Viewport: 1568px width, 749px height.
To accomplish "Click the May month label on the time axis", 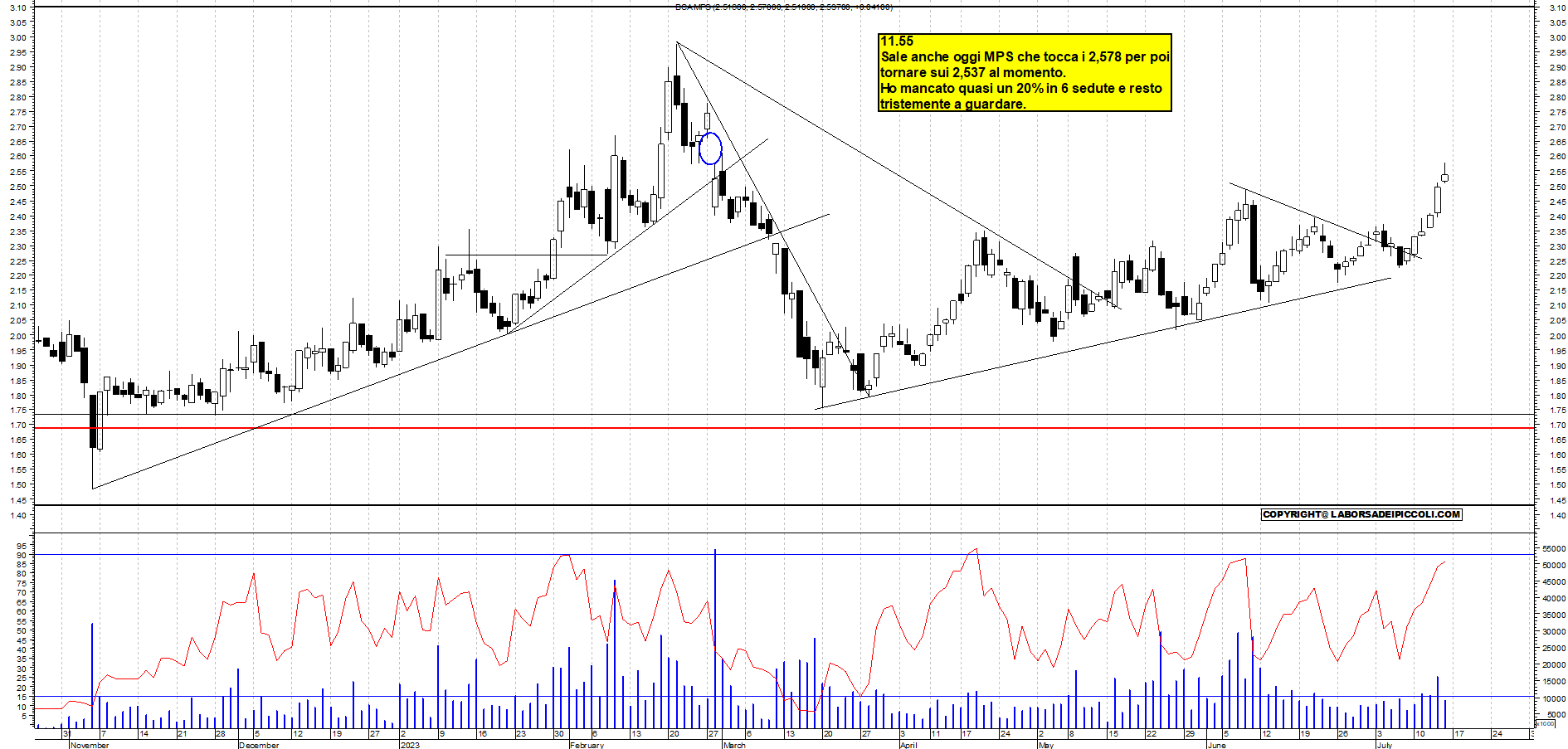I will 1046,745.
